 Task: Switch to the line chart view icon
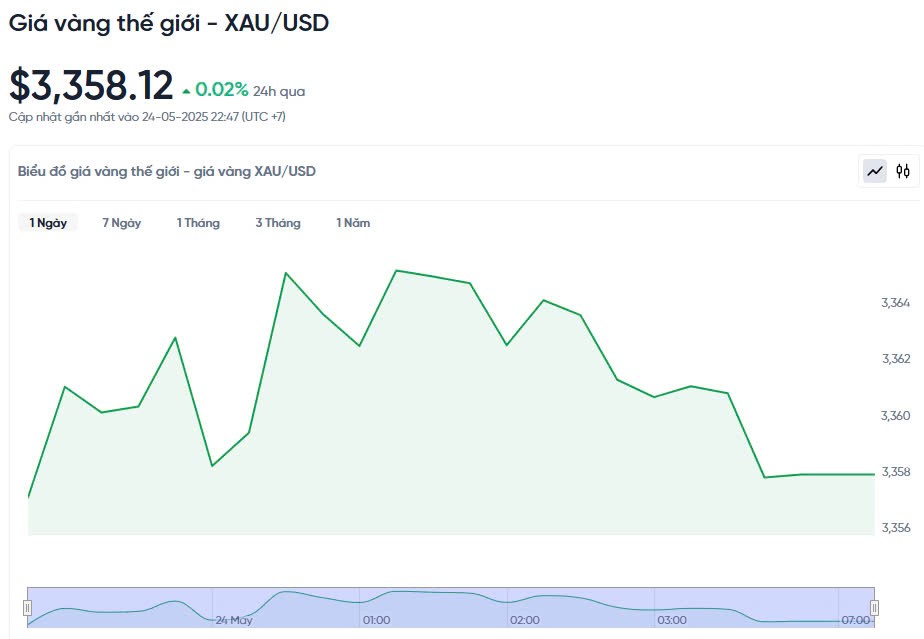(875, 171)
